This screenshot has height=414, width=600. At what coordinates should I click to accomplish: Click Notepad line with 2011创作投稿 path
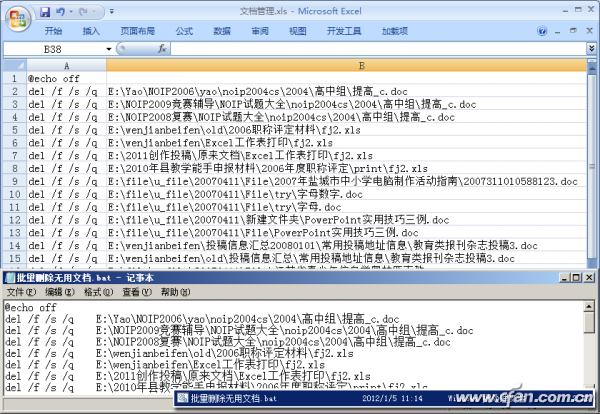[x=188, y=376]
